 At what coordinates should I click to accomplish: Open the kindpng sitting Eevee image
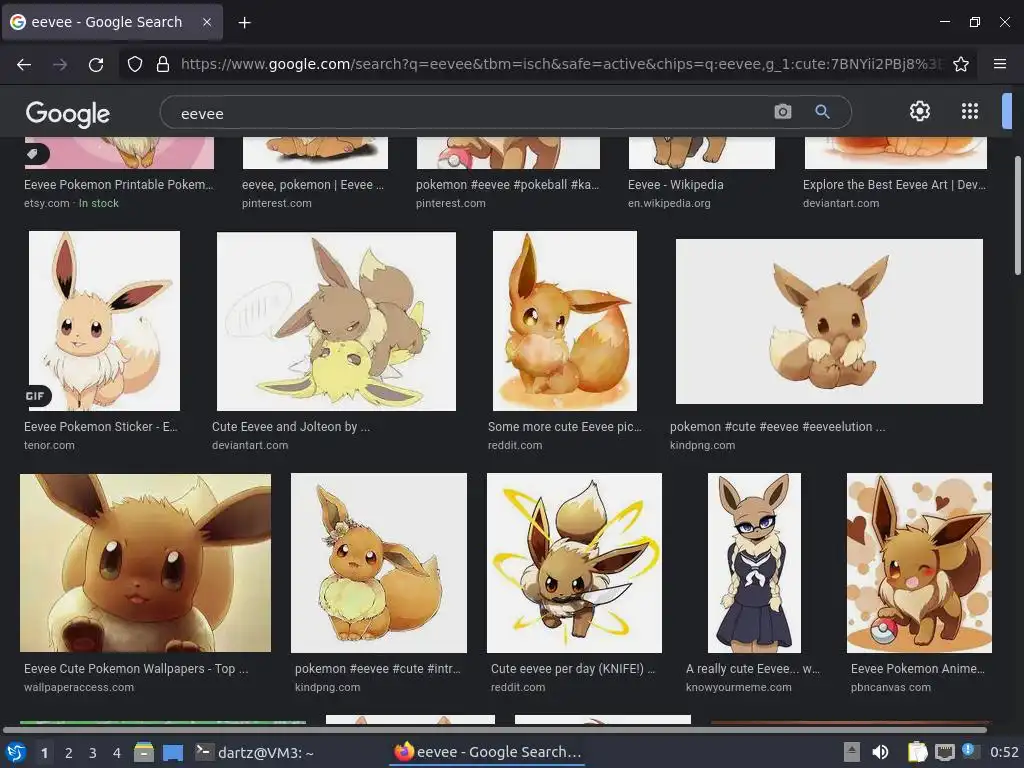point(829,321)
